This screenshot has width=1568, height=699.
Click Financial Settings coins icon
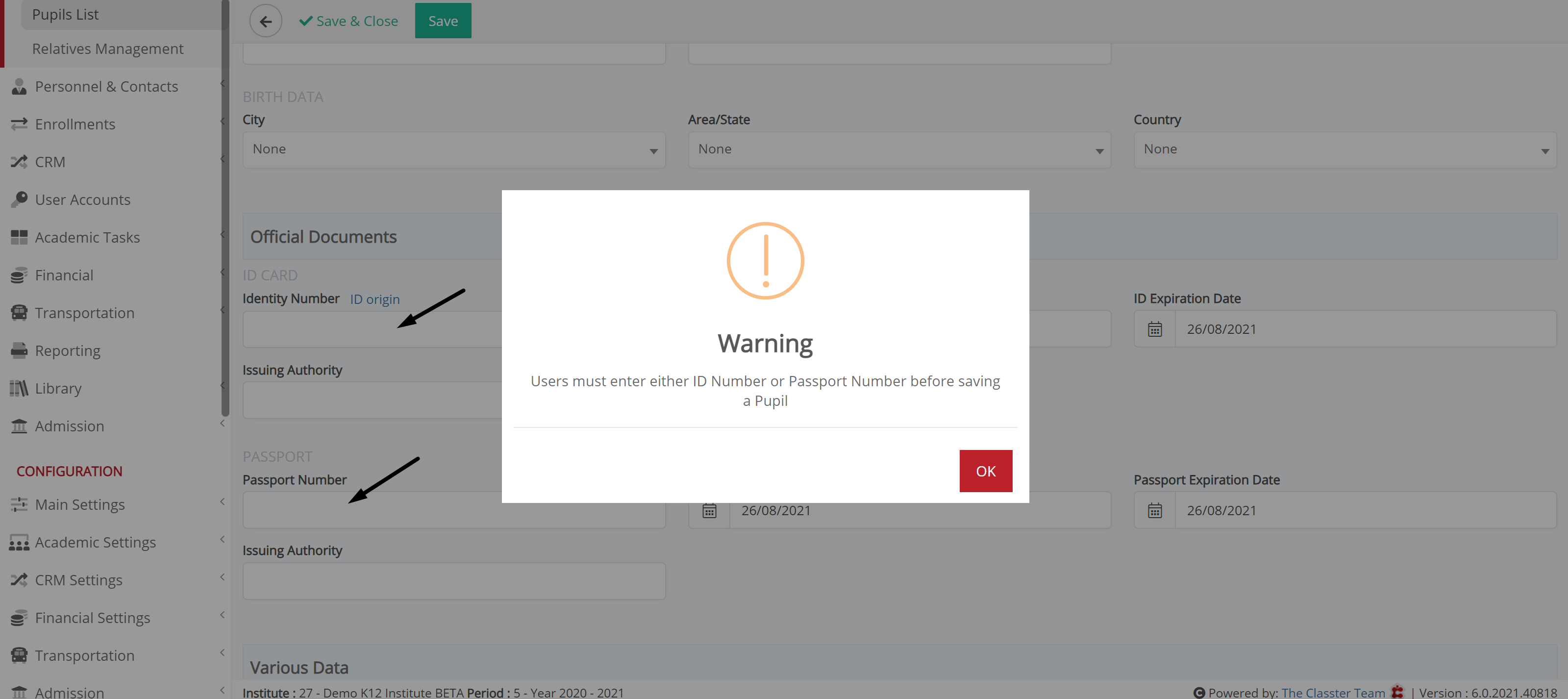pyautogui.click(x=19, y=618)
